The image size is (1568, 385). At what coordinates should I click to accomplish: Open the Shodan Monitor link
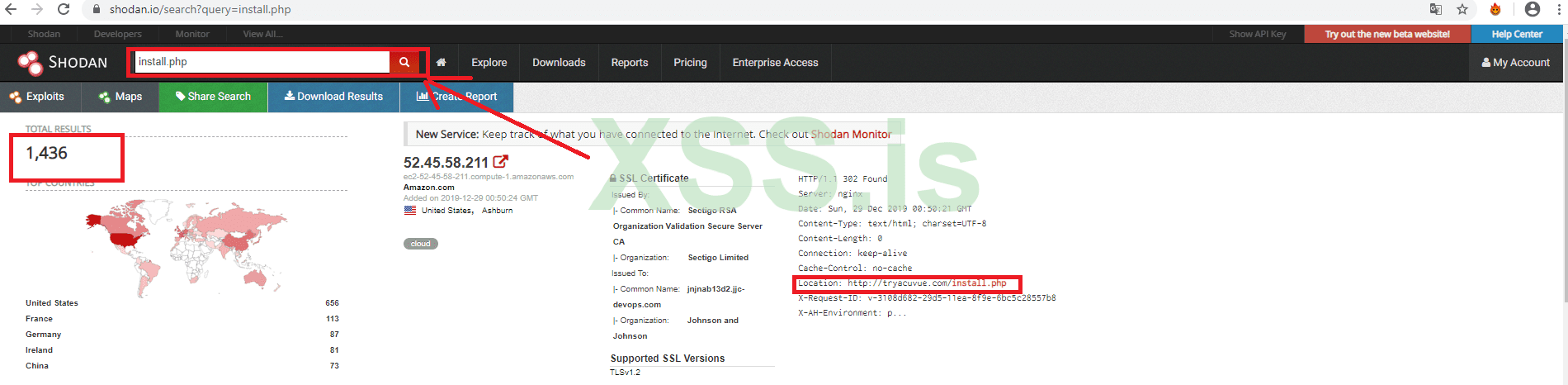tap(851, 134)
